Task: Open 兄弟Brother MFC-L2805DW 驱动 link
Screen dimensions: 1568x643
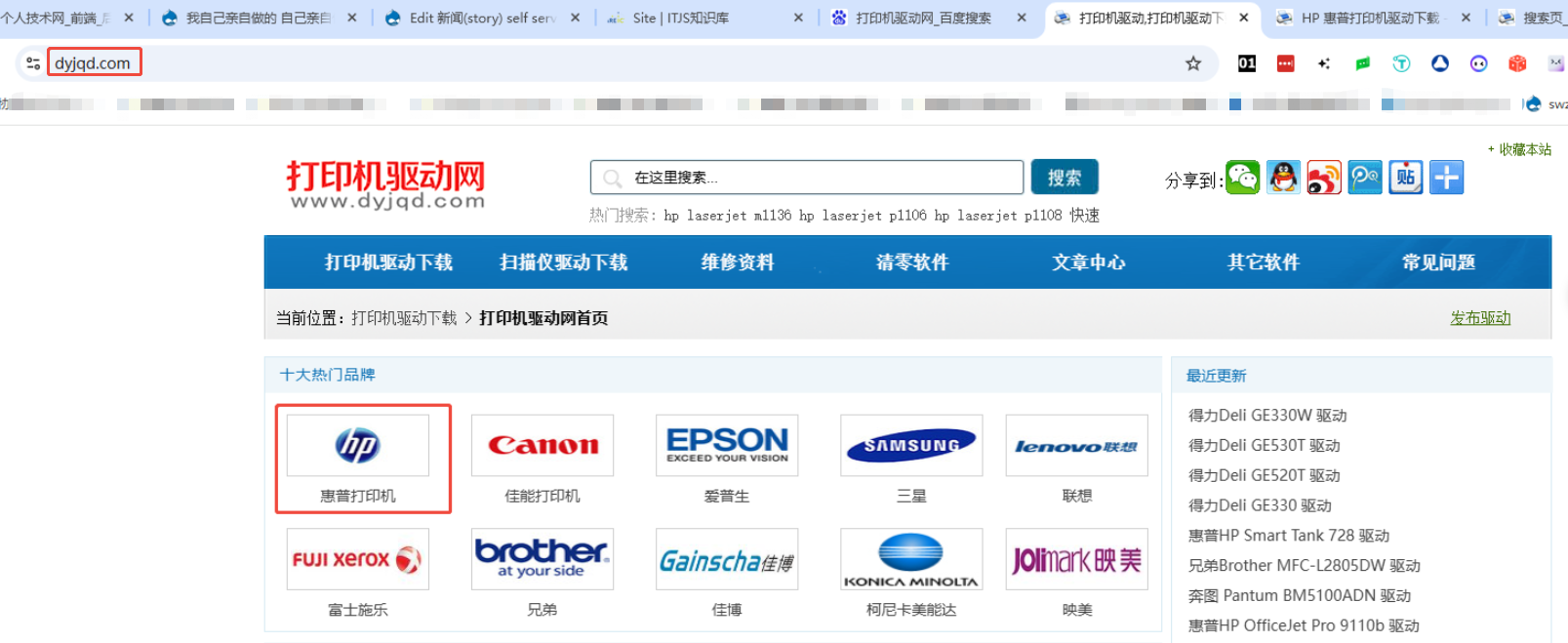Action: pyautogui.click(x=1305, y=566)
